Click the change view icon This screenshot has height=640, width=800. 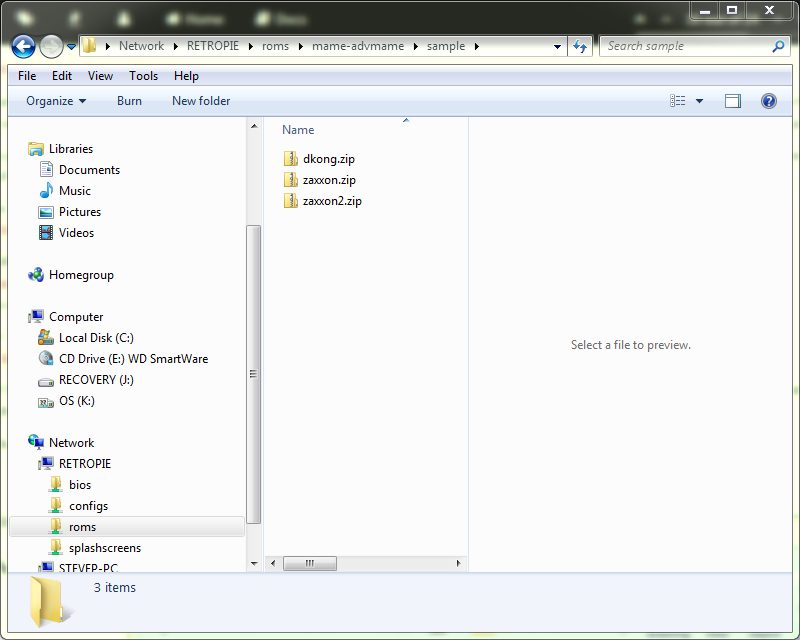tap(678, 101)
